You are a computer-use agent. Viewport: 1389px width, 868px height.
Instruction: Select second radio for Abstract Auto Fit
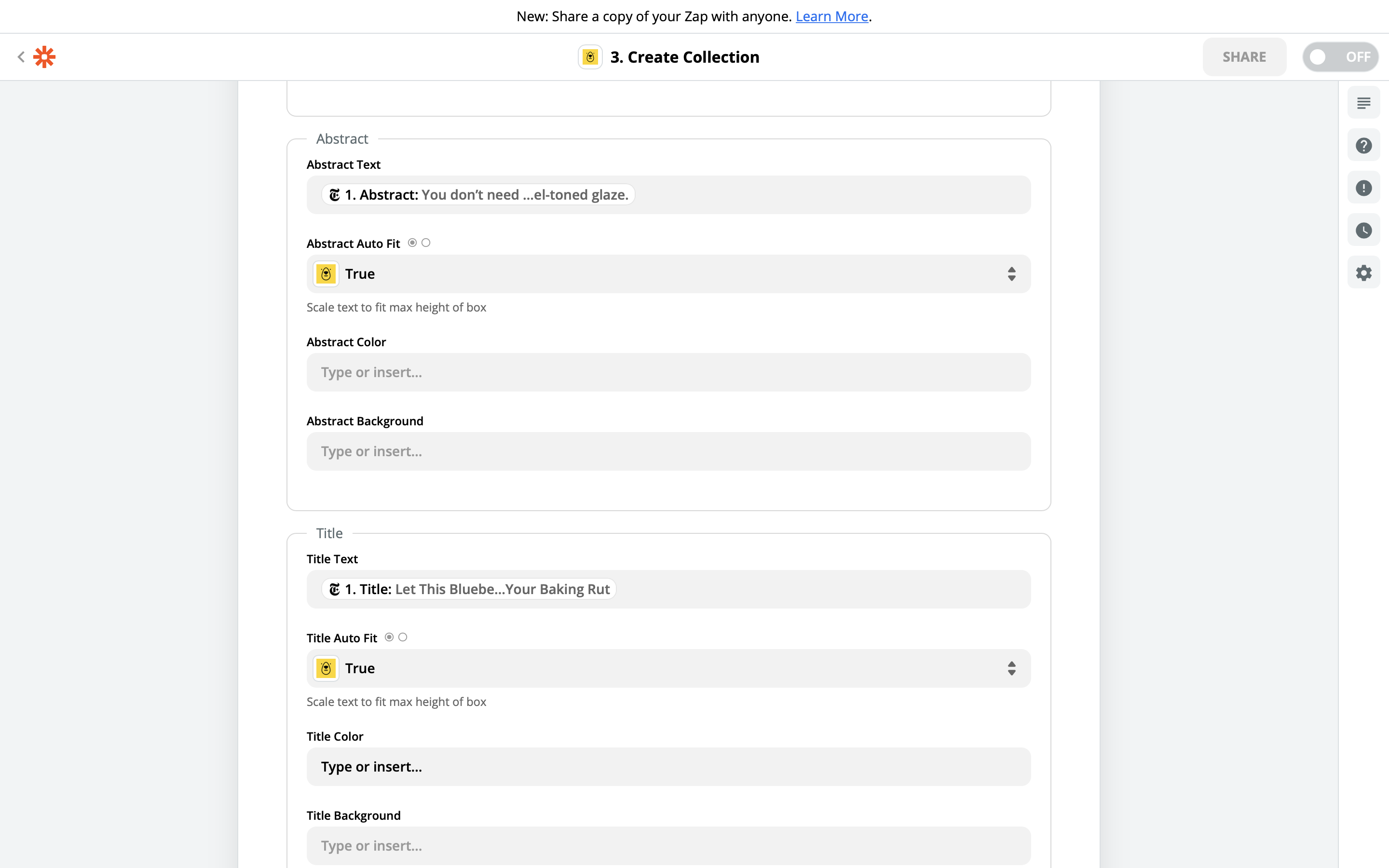[426, 243]
